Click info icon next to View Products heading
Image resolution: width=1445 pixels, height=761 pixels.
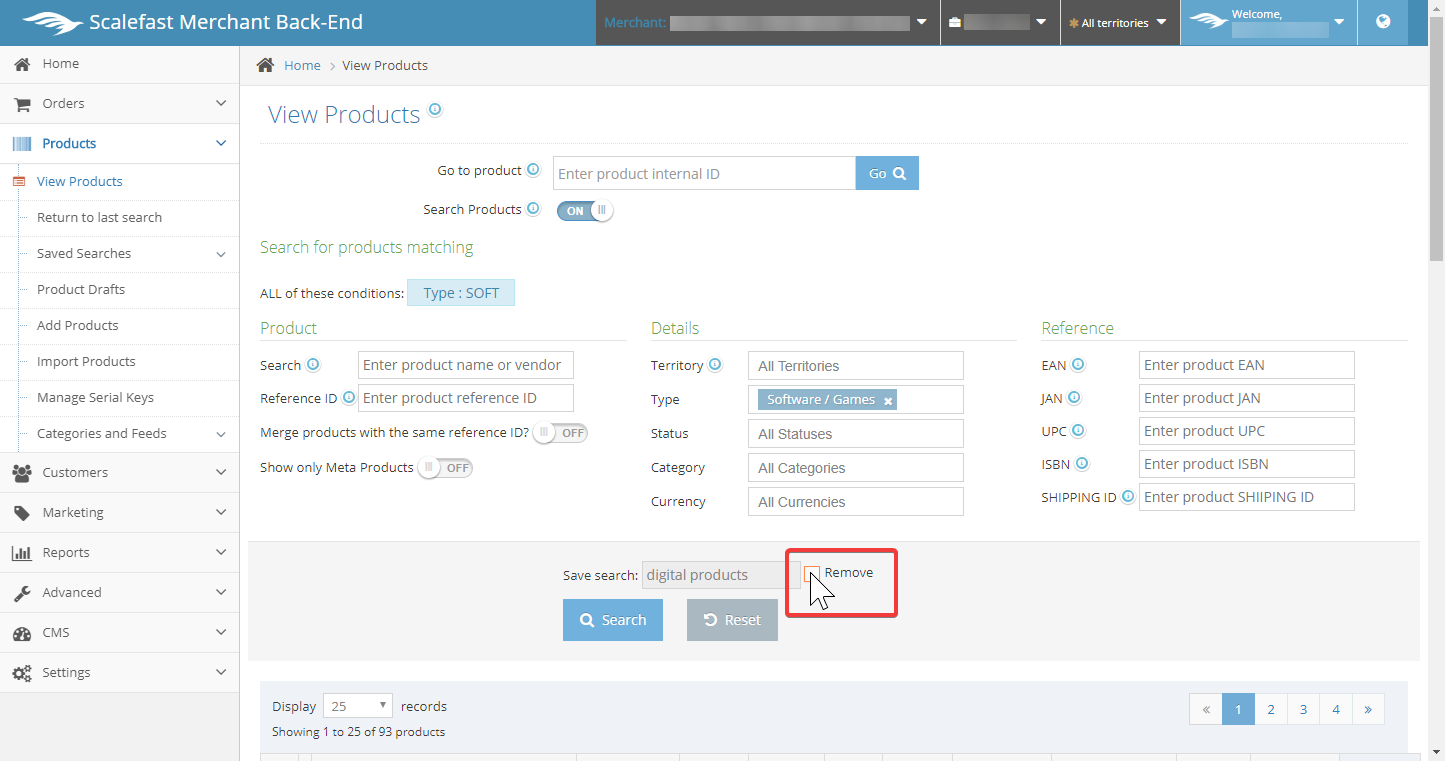435,110
